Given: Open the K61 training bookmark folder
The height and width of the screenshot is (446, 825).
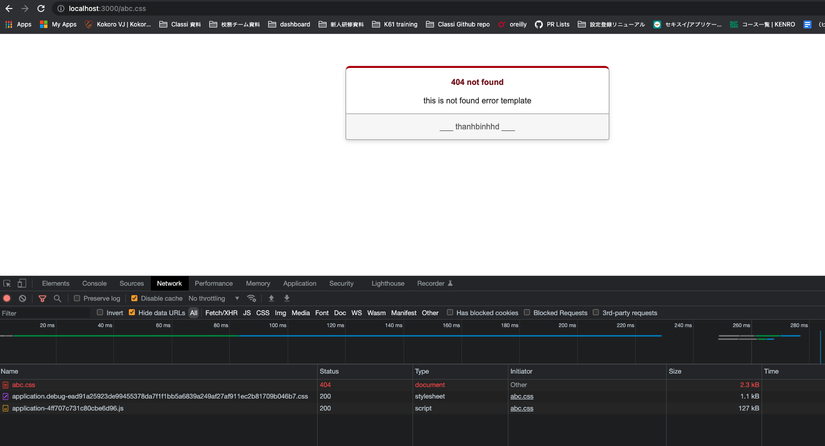Looking at the screenshot, I should [x=395, y=24].
